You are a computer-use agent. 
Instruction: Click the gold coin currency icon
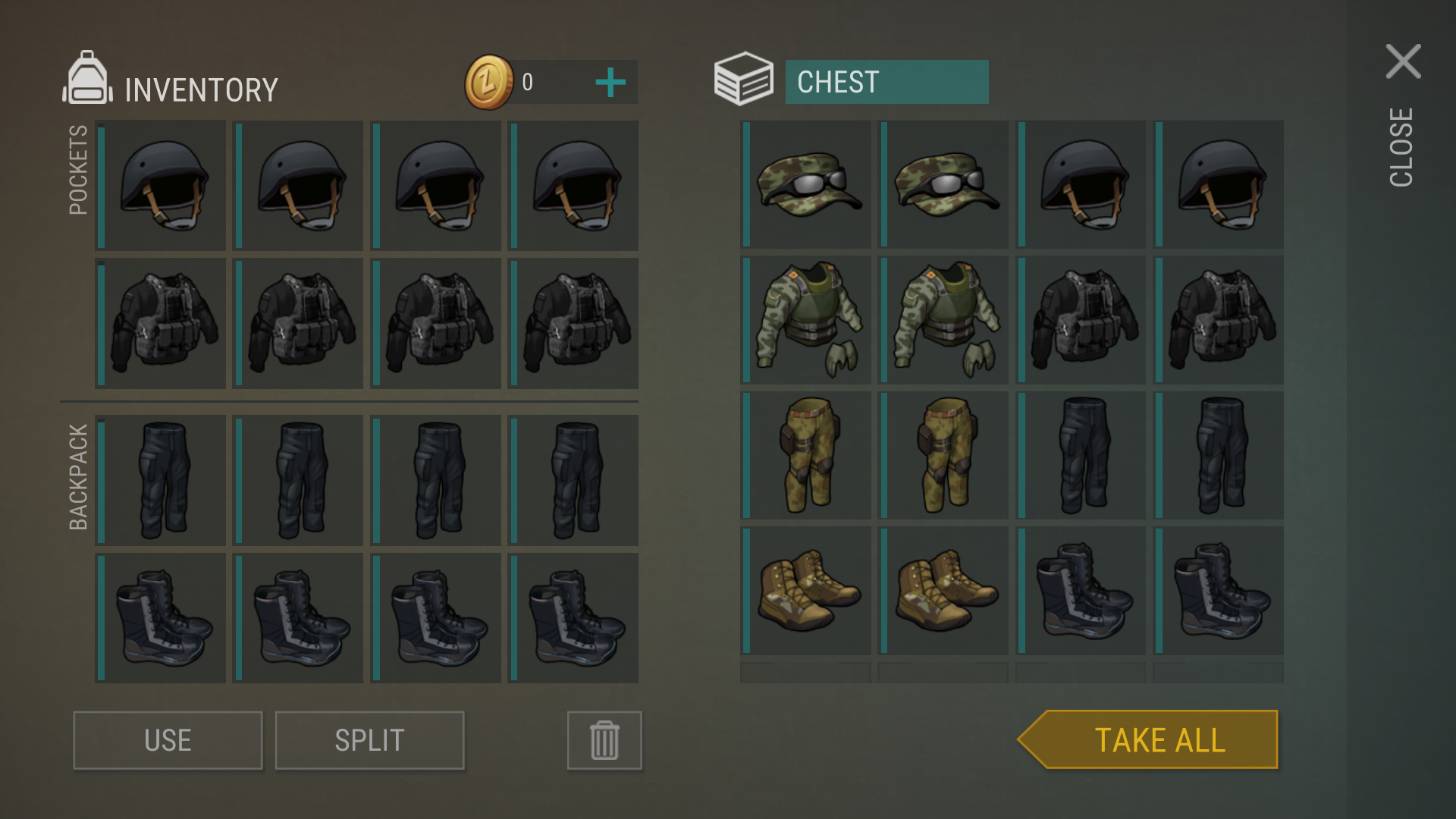[489, 82]
